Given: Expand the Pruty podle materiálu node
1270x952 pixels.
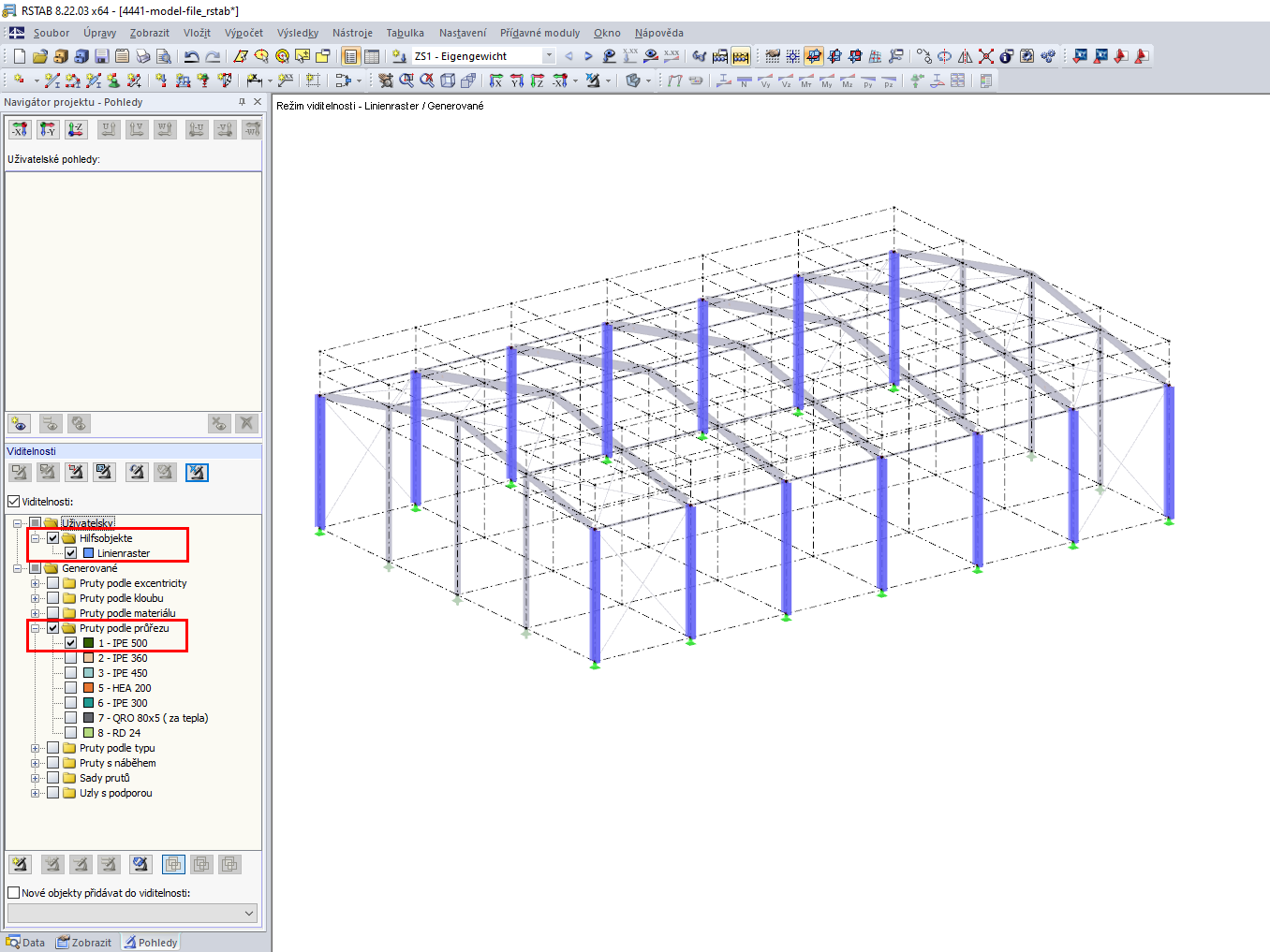Looking at the screenshot, I should point(36,613).
